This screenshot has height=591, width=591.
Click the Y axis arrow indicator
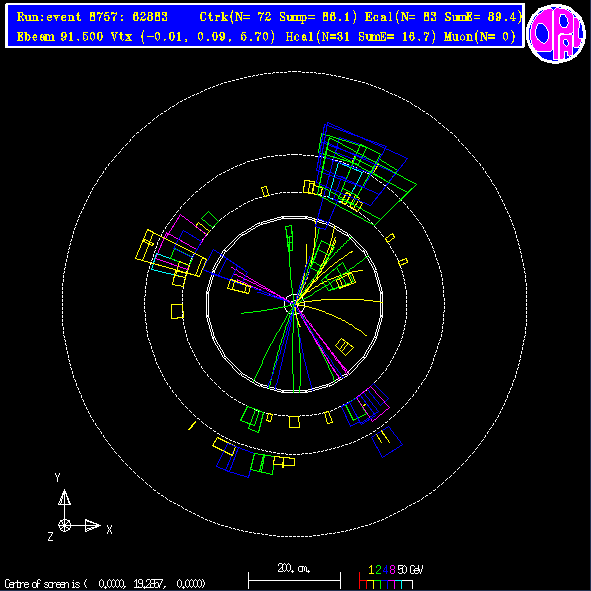(x=64, y=498)
